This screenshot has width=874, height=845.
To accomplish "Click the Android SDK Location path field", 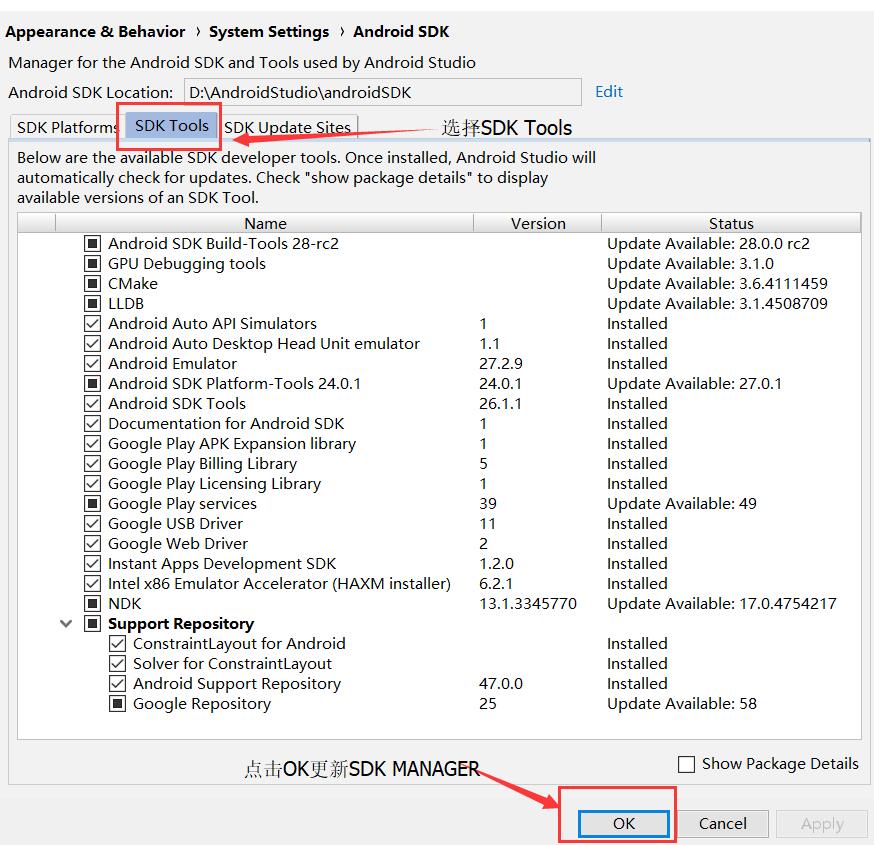I will coord(382,92).
